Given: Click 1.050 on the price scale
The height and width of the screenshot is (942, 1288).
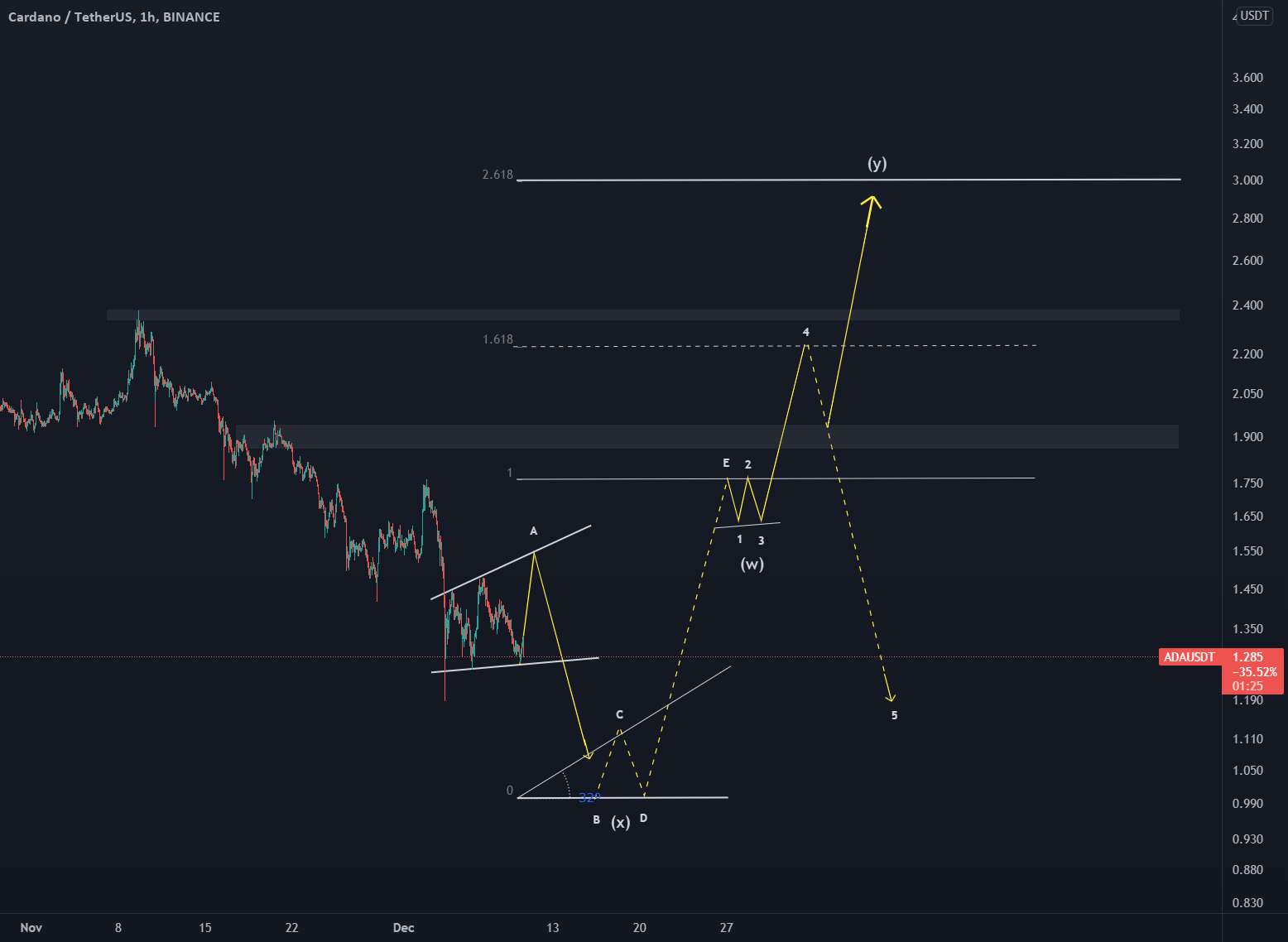Looking at the screenshot, I should (x=1247, y=771).
